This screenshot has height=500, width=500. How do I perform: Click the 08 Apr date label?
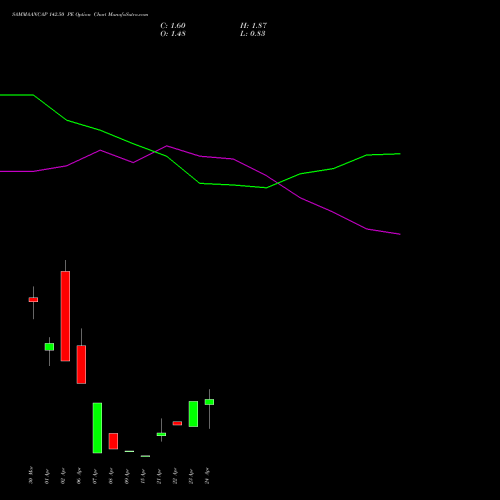point(111,476)
